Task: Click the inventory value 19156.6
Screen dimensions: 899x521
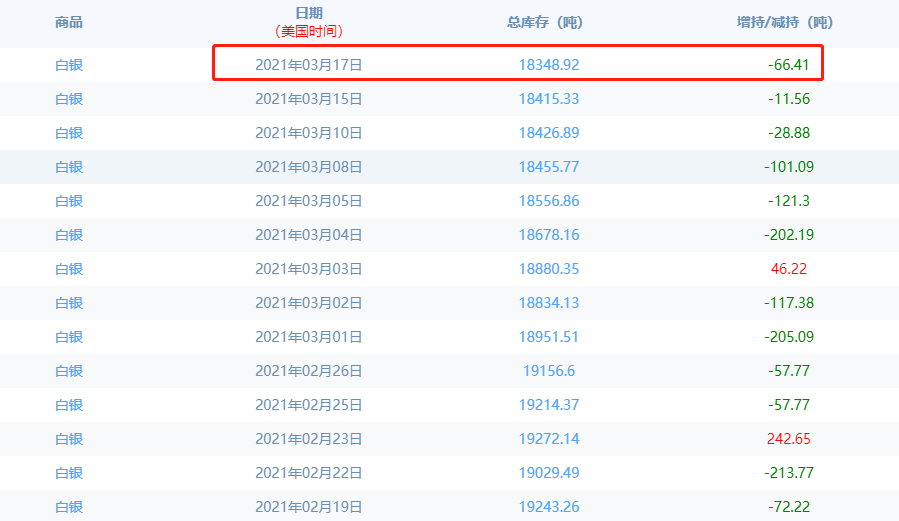Action: 549,371
